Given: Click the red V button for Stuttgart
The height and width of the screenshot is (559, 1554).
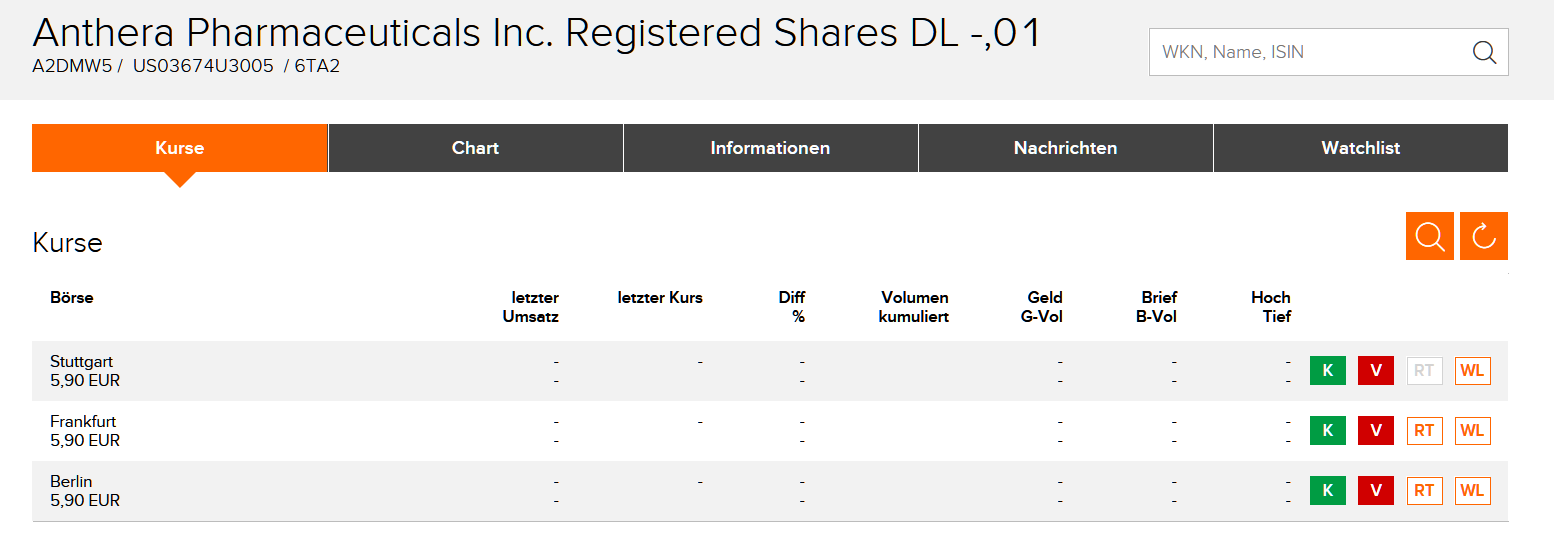Looking at the screenshot, I should (1376, 371).
